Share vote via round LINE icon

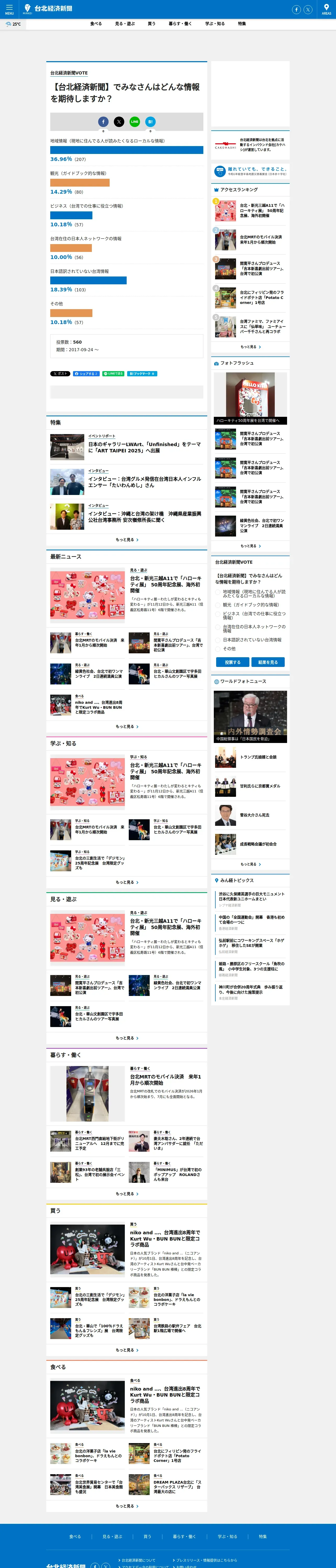[135, 122]
